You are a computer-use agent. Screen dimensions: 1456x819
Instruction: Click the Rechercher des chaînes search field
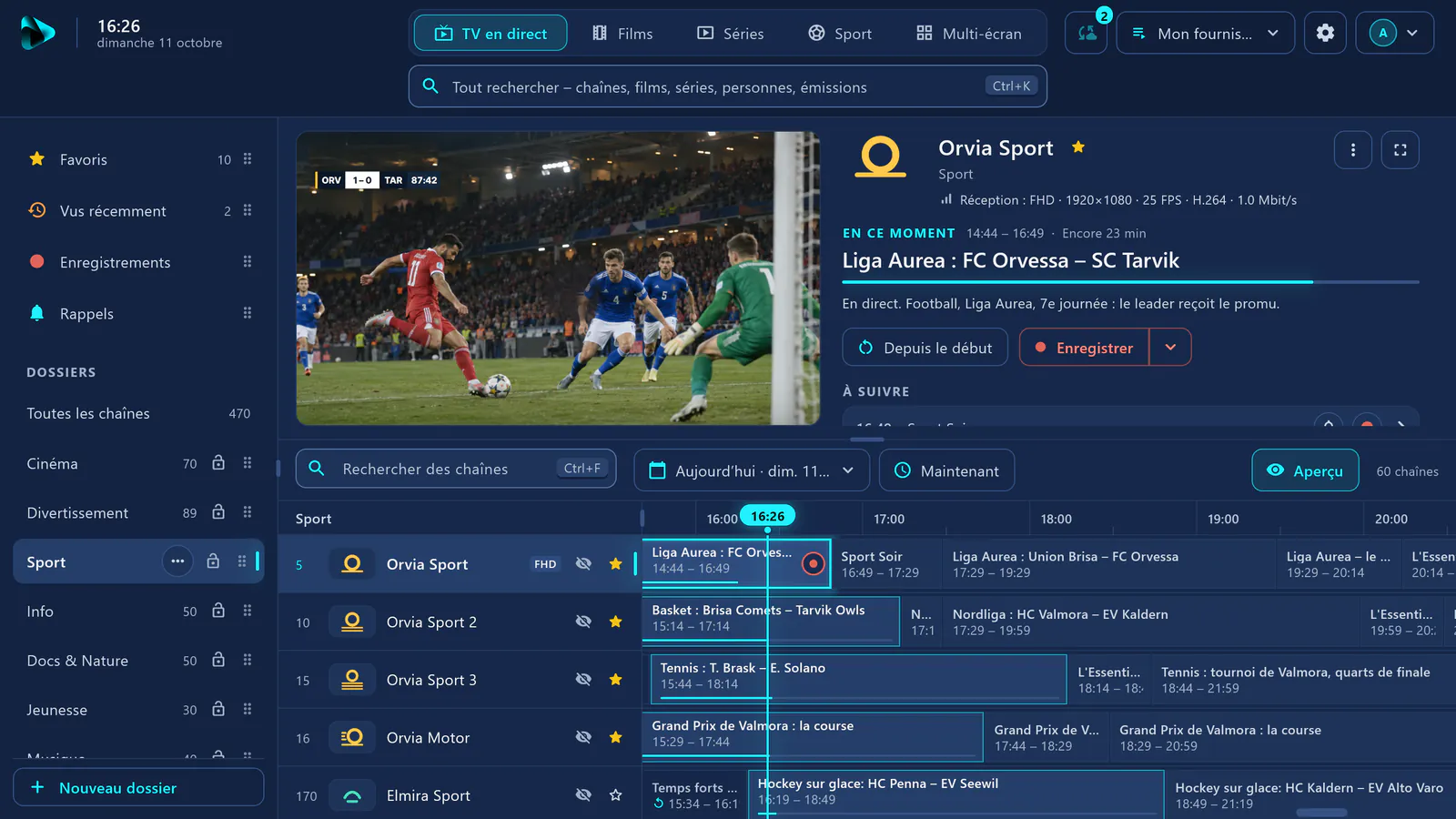click(456, 469)
